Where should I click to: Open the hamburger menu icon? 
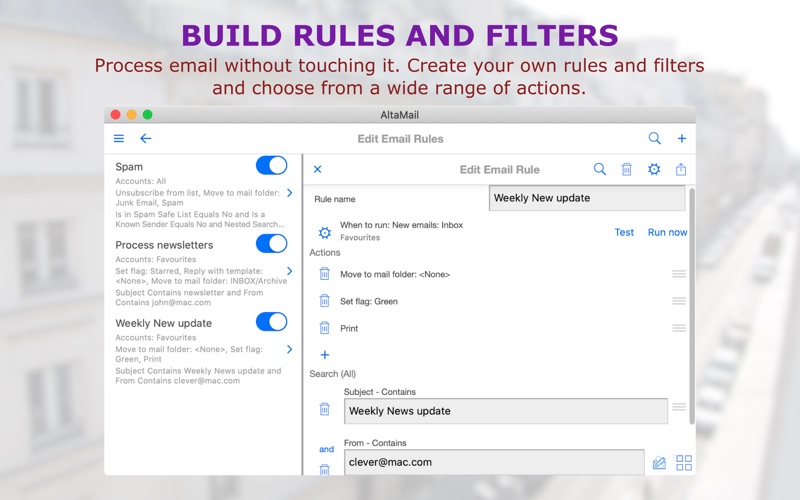(x=119, y=138)
